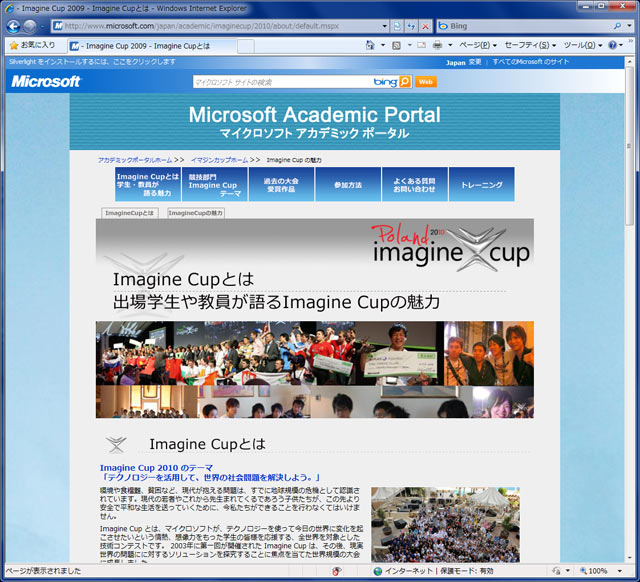Image resolution: width=640 pixels, height=582 pixels.
Task: Refresh the page with the Refresh icon
Action: (x=411, y=26)
